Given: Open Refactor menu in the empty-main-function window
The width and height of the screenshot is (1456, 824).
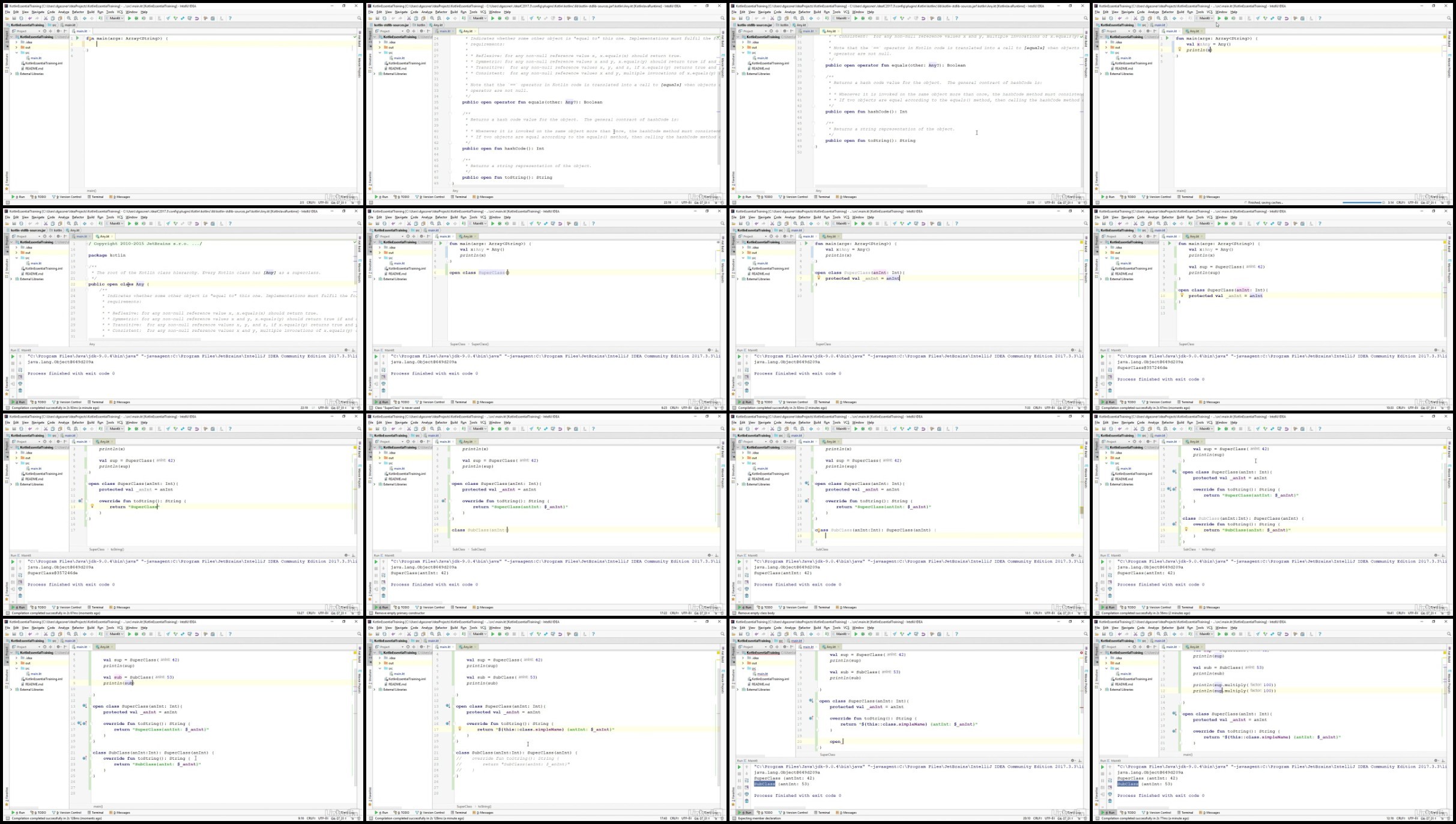Looking at the screenshot, I should click(x=77, y=12).
